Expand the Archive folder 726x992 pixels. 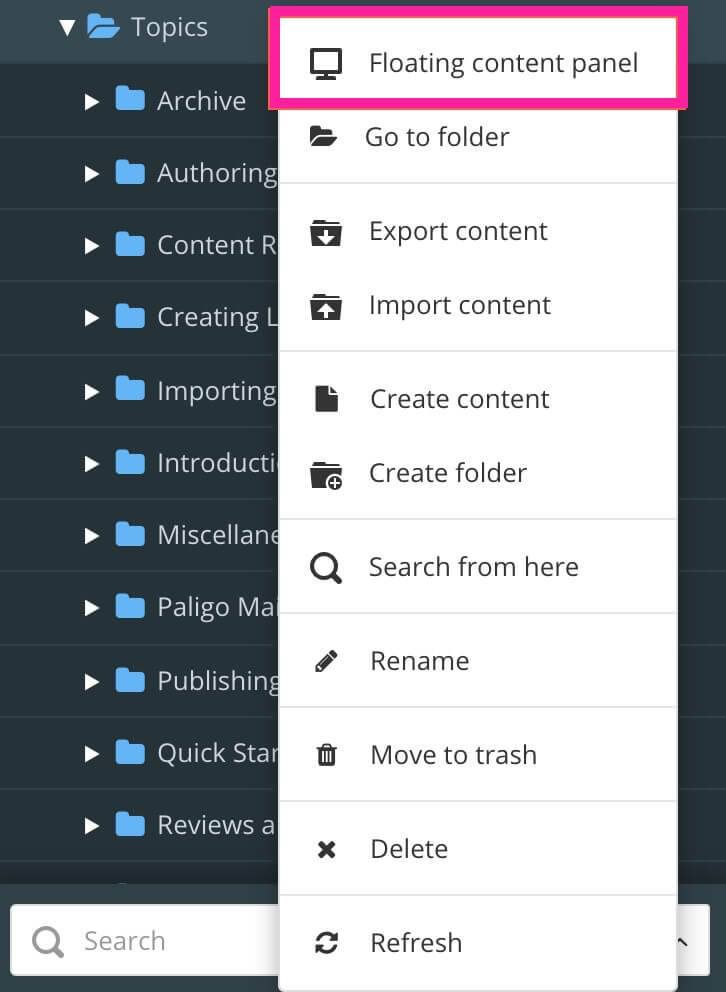tap(92, 100)
